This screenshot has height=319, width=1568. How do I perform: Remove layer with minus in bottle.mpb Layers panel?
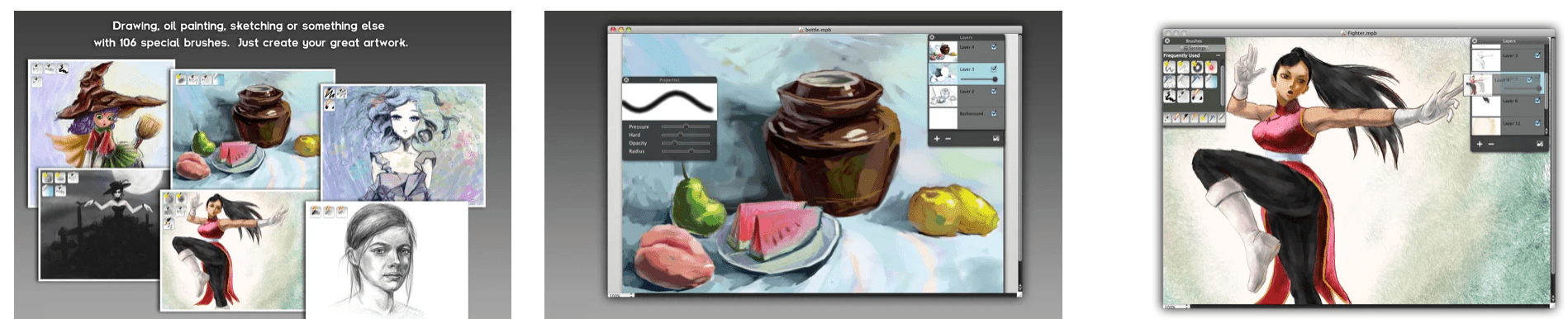[x=948, y=139]
